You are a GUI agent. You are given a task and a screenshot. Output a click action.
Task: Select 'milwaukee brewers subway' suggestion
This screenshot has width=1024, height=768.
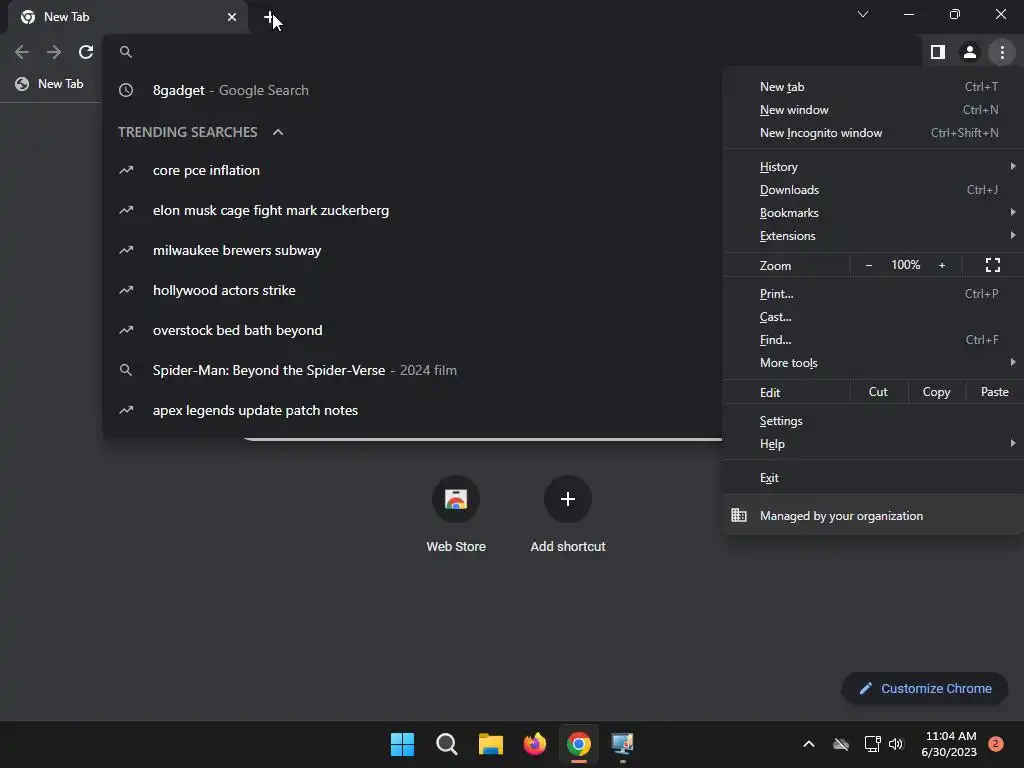(413, 250)
